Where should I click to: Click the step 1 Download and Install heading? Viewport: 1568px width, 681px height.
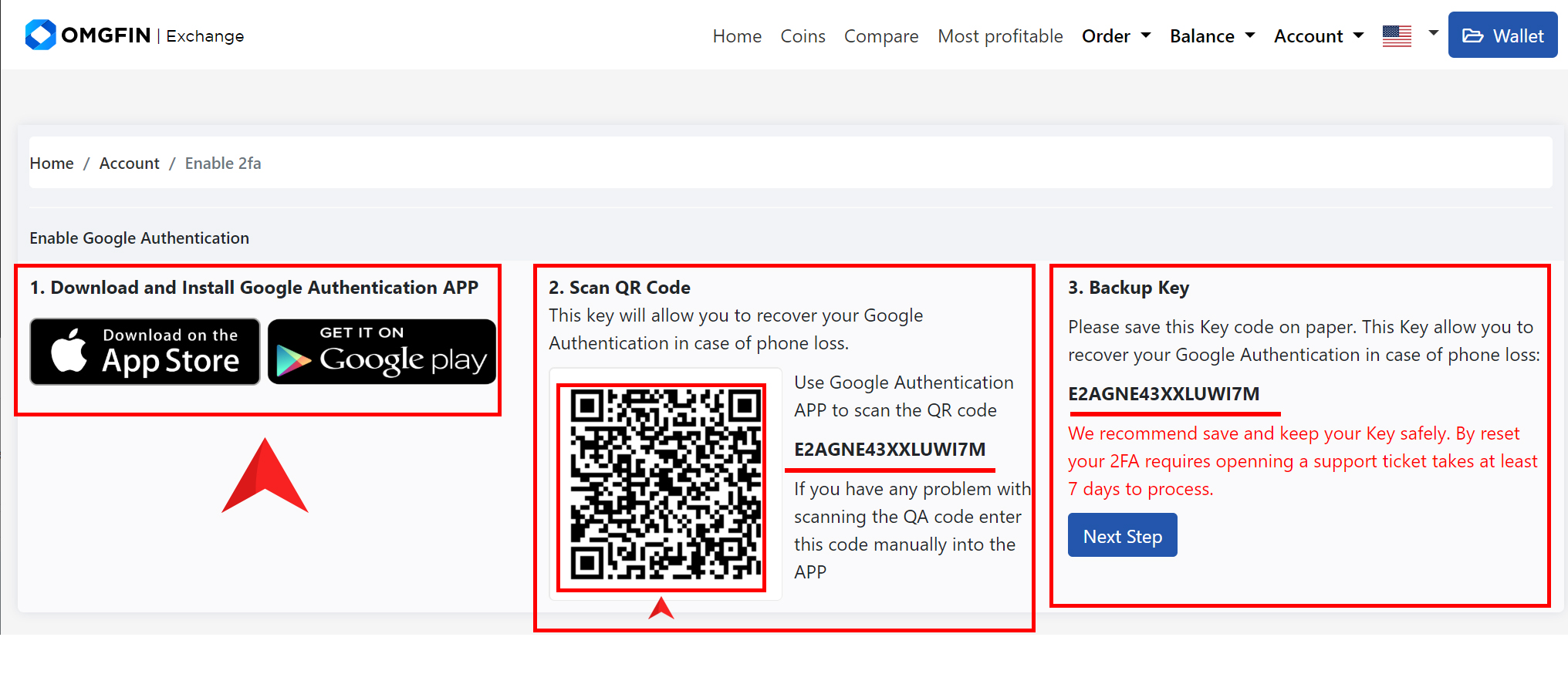254,288
